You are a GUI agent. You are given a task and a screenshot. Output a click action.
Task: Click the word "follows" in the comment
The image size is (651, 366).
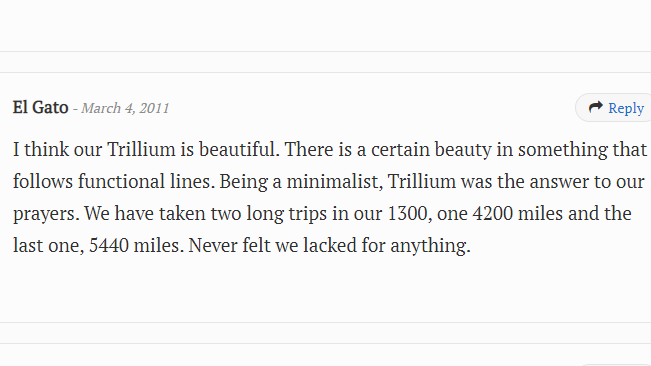click(x=43, y=181)
